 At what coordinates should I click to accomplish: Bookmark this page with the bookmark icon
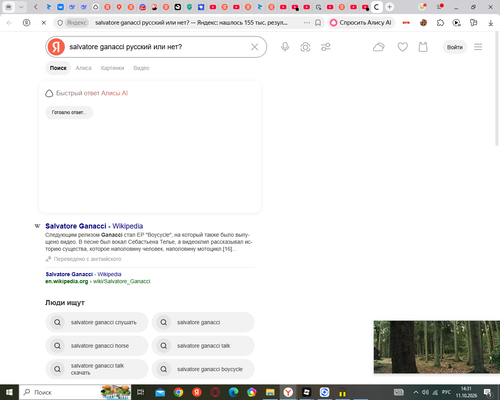[318, 23]
